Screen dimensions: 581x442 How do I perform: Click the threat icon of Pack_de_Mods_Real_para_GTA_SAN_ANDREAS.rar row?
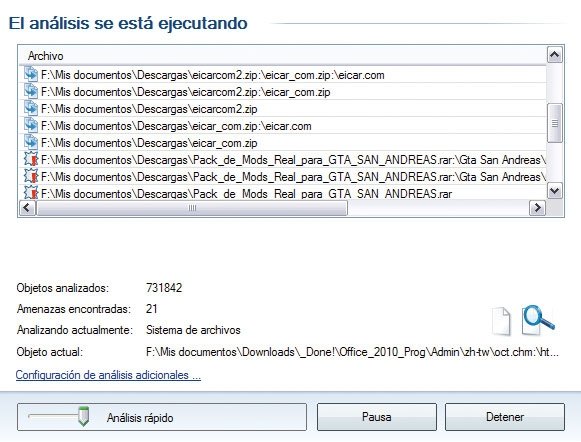31,193
